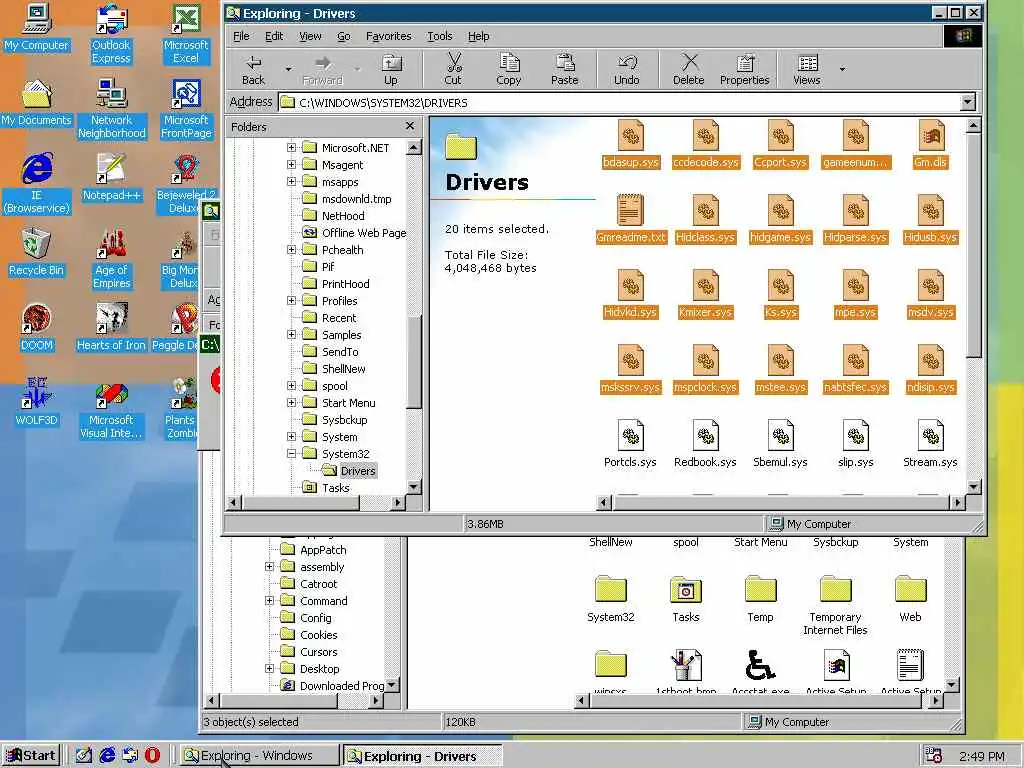Expand the spool folder node
This screenshot has height=768, width=1024.
(291, 385)
